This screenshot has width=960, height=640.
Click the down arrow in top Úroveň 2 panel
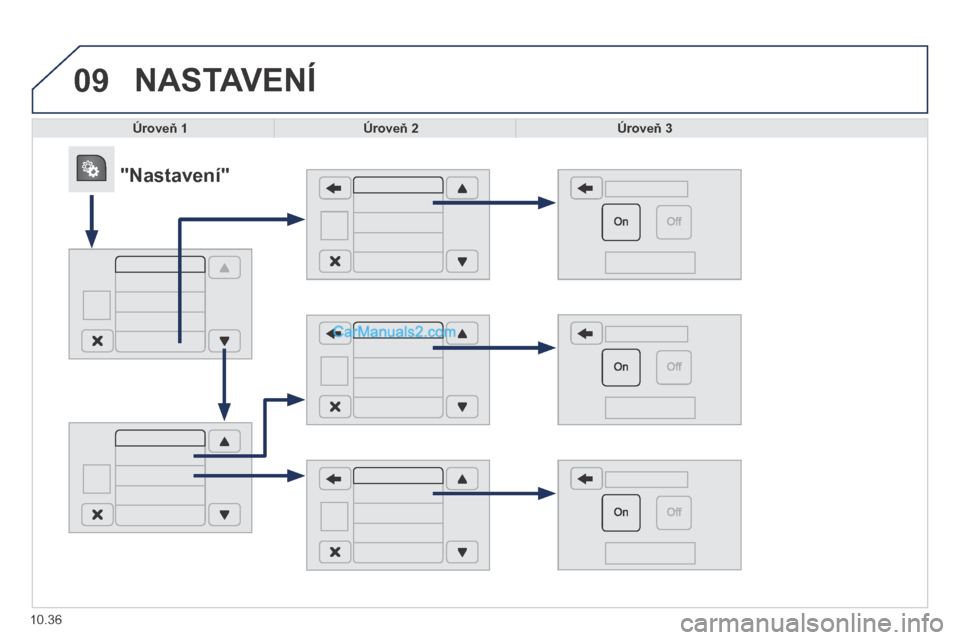point(462,262)
